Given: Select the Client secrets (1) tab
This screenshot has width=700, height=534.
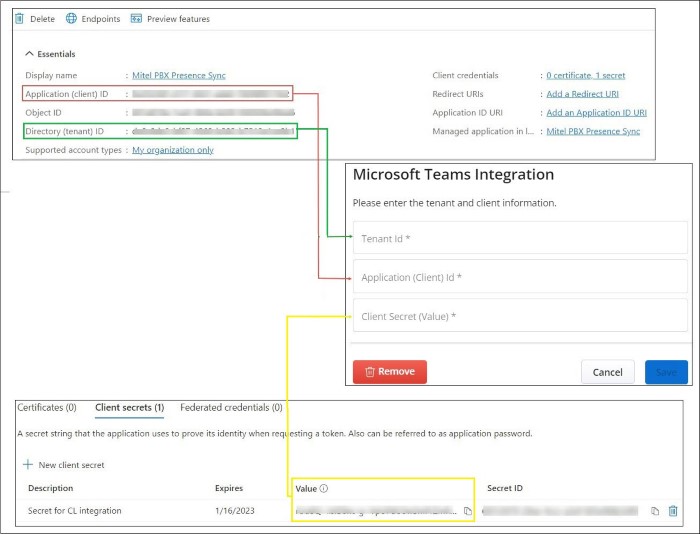Looking at the screenshot, I should tap(129, 408).
